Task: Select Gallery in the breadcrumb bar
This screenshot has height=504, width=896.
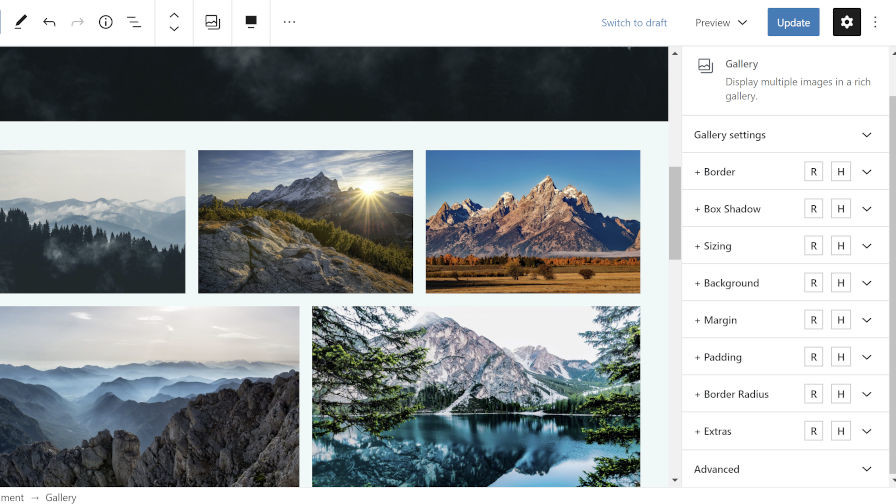Action: [60, 497]
